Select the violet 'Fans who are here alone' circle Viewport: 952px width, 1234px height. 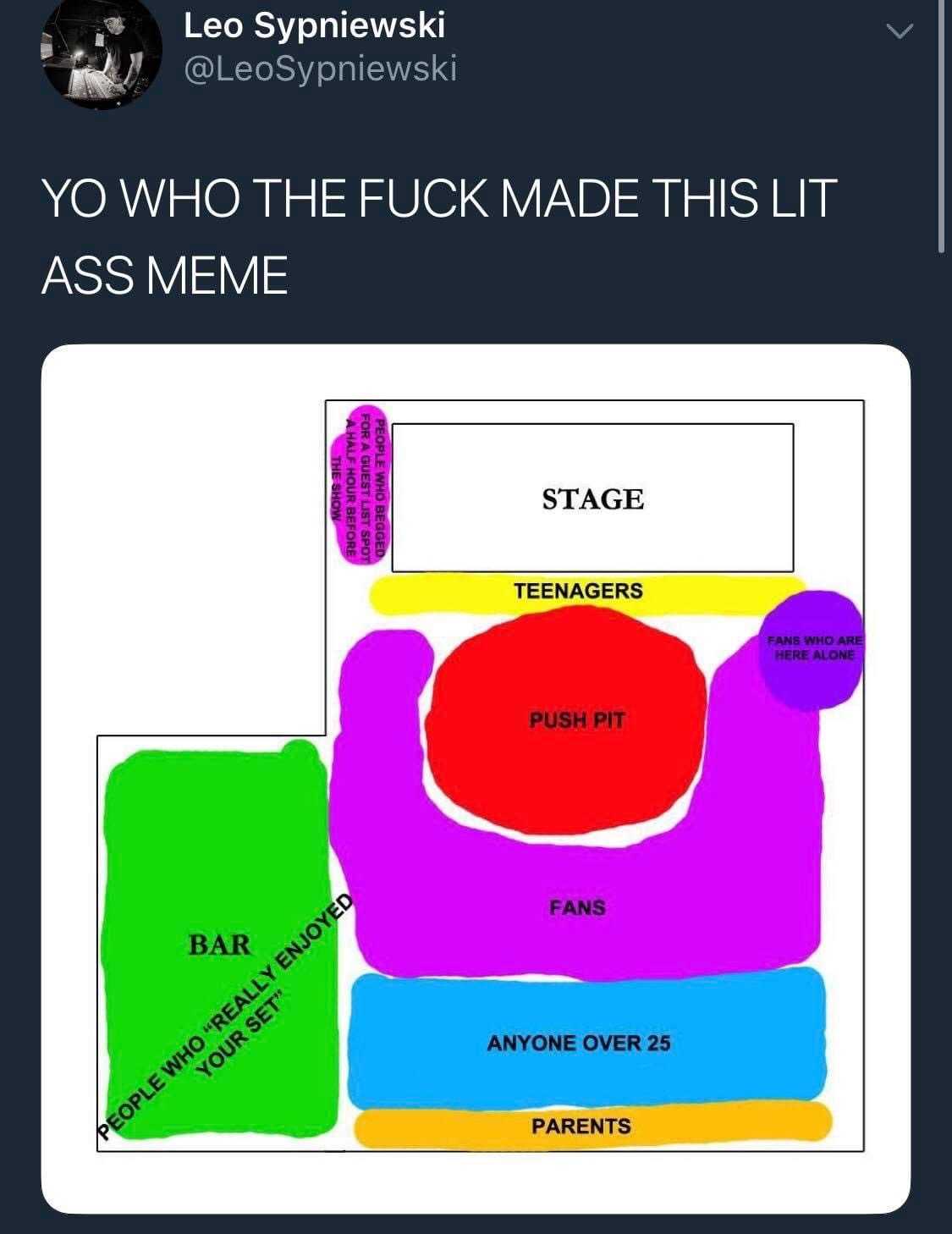(811, 649)
